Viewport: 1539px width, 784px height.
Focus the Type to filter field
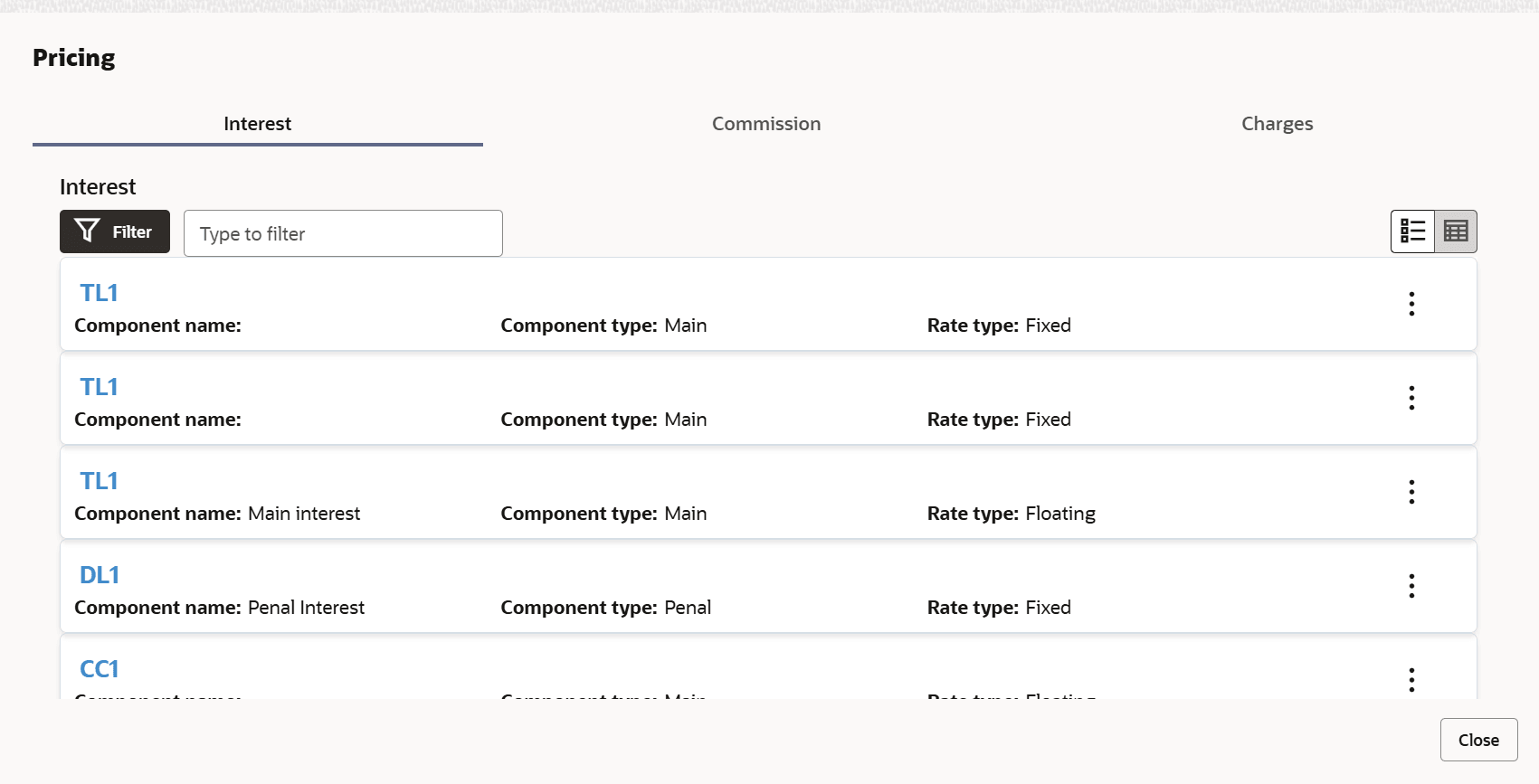point(343,233)
